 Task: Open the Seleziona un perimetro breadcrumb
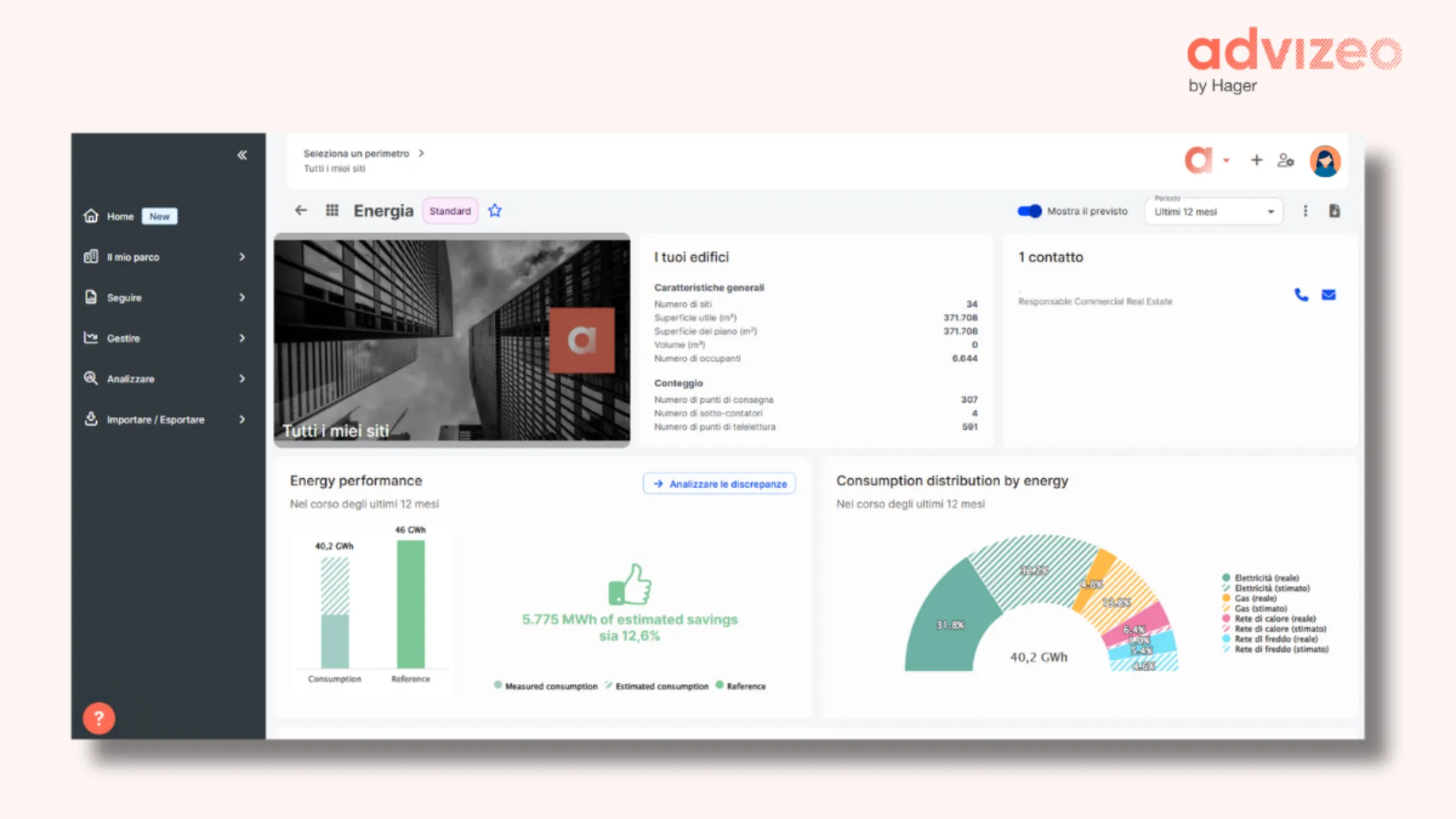[x=357, y=153]
